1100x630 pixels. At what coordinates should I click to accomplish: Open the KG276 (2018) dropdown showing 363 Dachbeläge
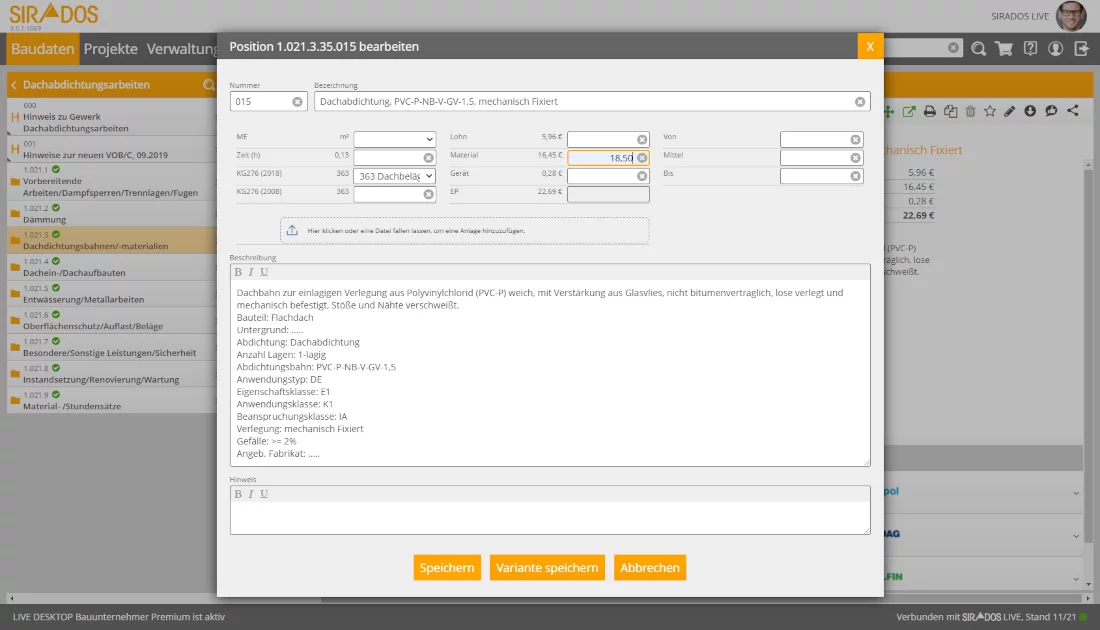click(394, 176)
